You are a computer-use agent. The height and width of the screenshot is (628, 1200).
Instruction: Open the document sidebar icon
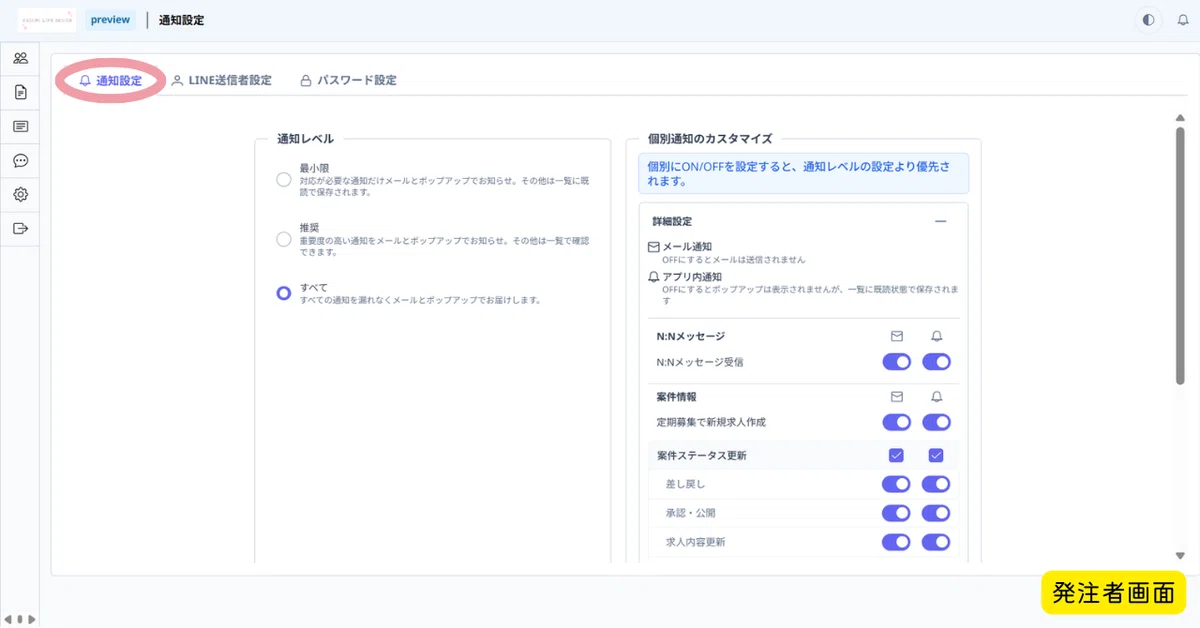(x=20, y=92)
